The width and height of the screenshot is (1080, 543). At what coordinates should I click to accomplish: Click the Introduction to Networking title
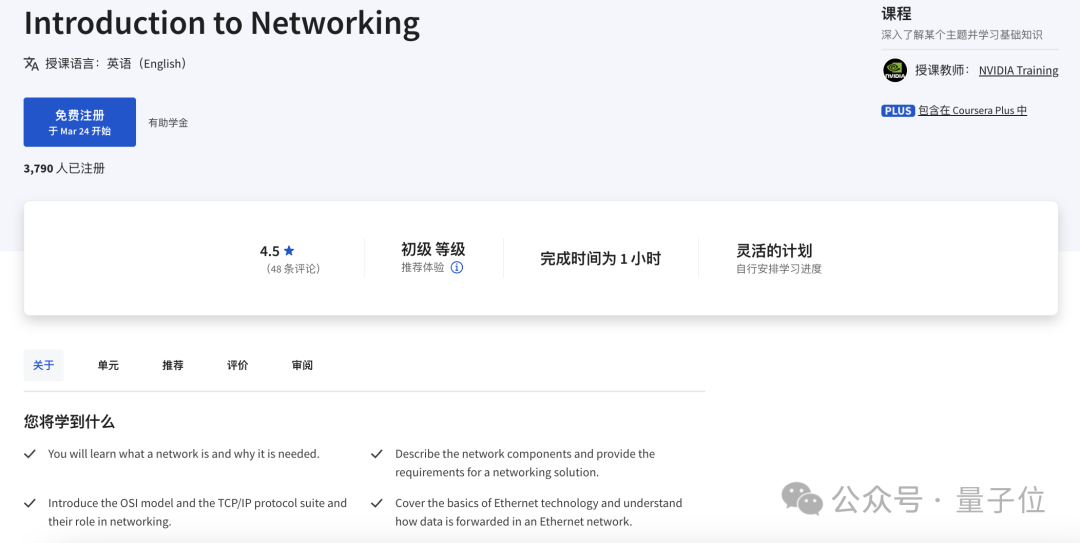222,23
